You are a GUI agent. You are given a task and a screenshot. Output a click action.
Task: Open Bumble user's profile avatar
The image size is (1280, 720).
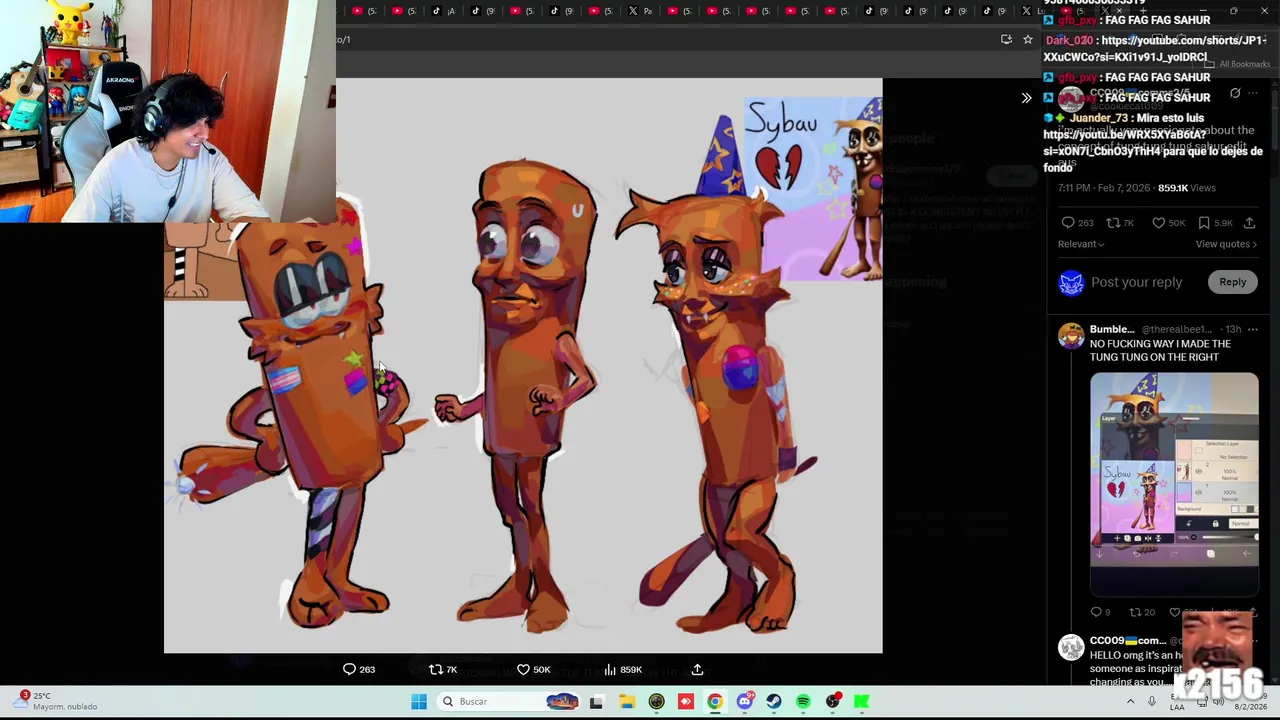coord(1071,335)
